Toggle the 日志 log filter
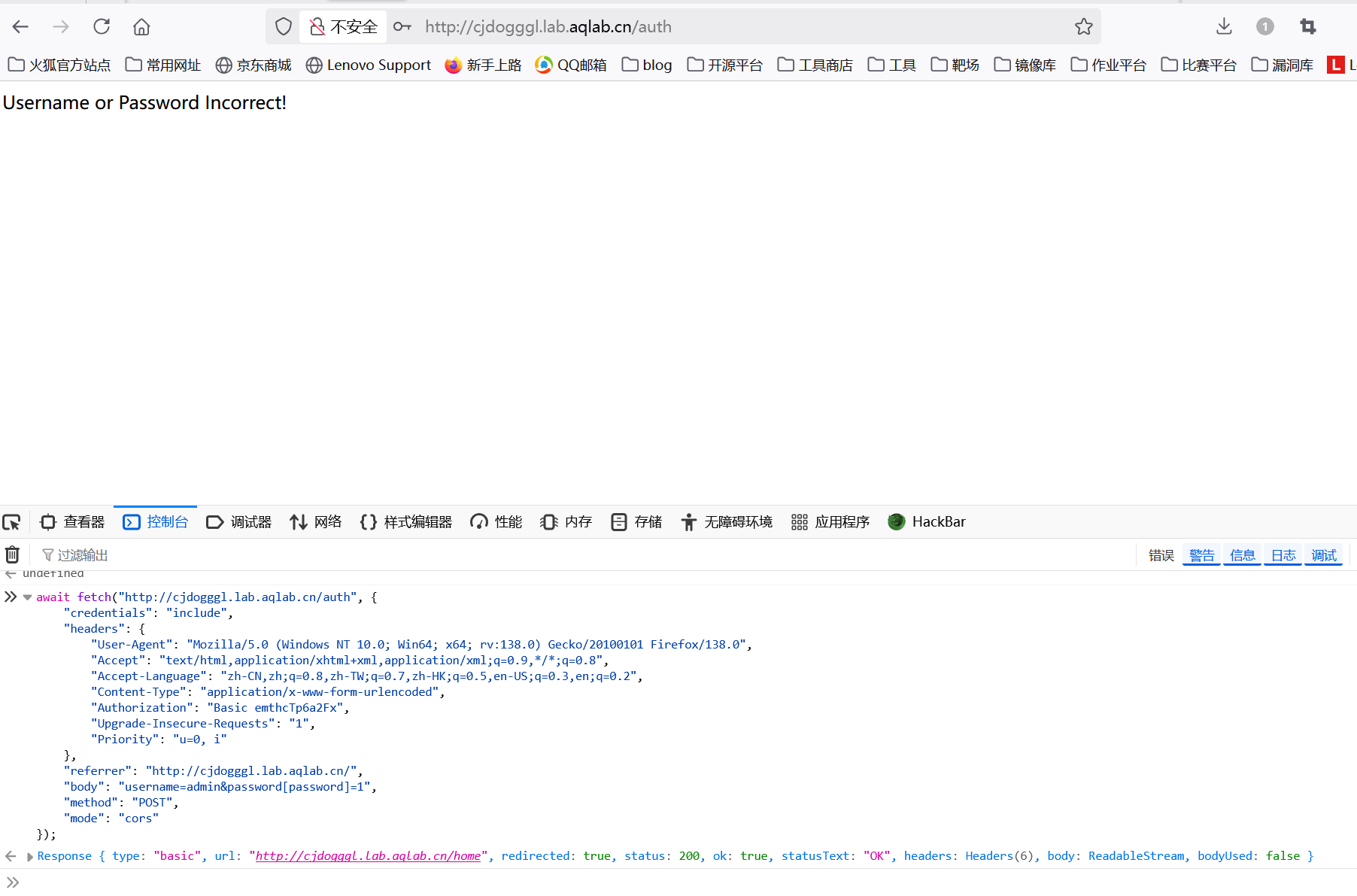This screenshot has height=896, width=1357. point(1283,555)
